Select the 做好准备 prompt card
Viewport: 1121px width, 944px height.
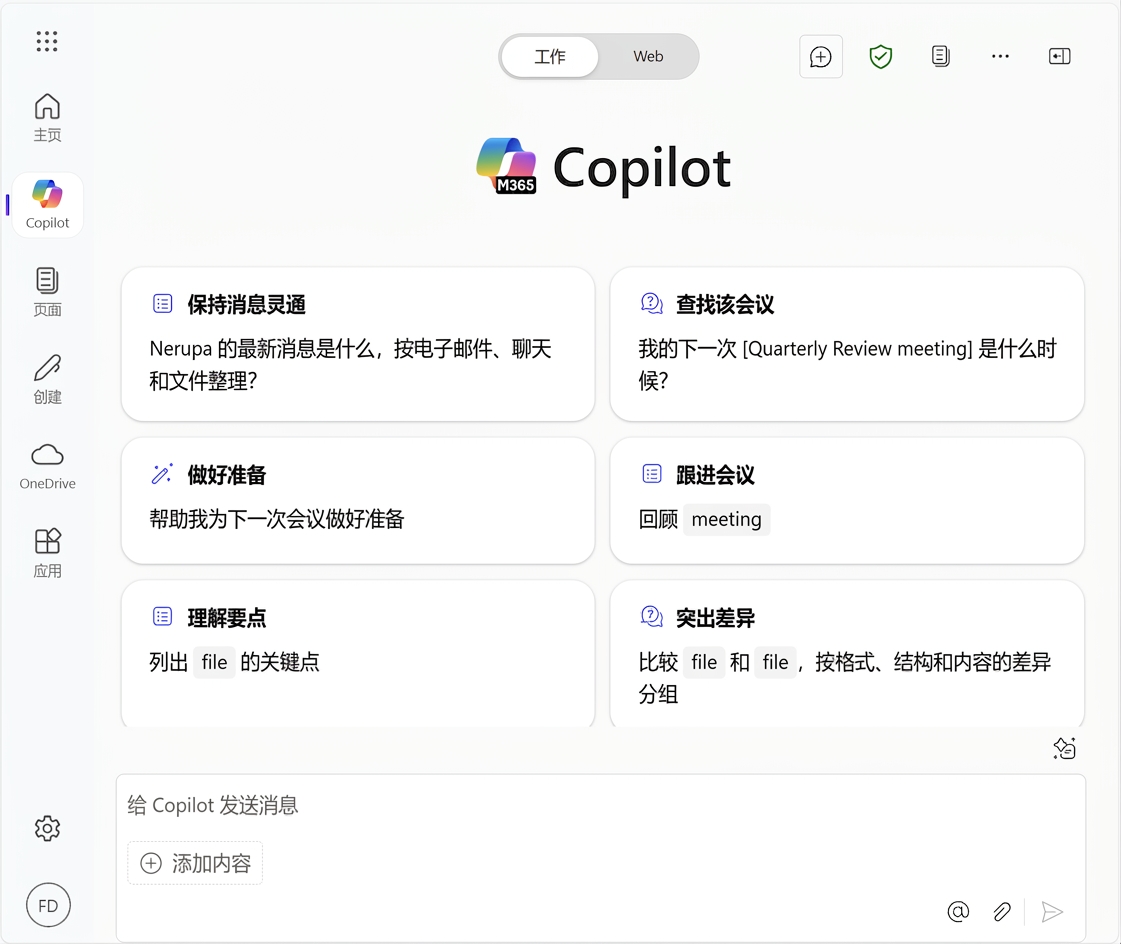pyautogui.click(x=358, y=501)
